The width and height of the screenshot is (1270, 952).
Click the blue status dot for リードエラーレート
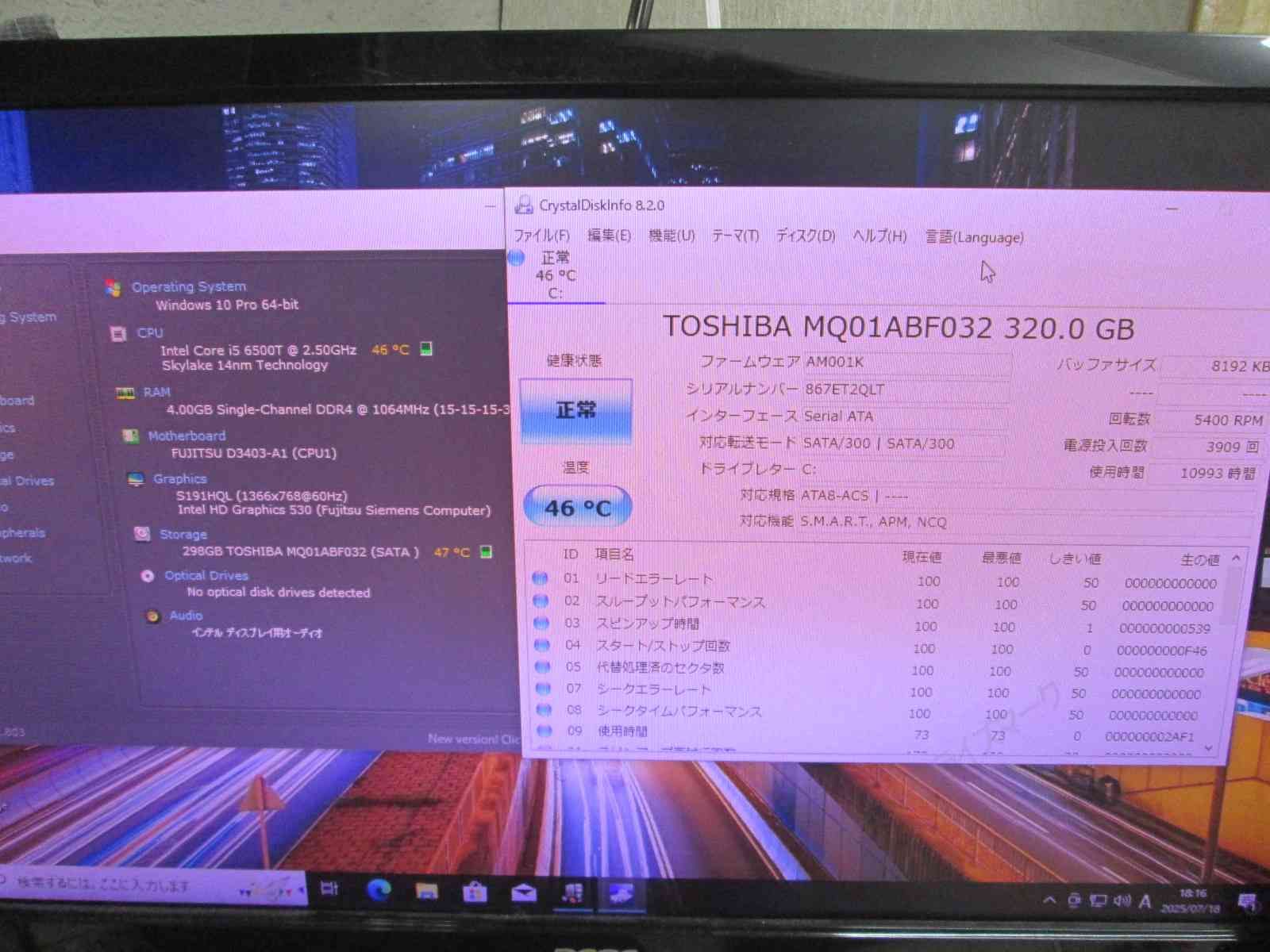541,578
